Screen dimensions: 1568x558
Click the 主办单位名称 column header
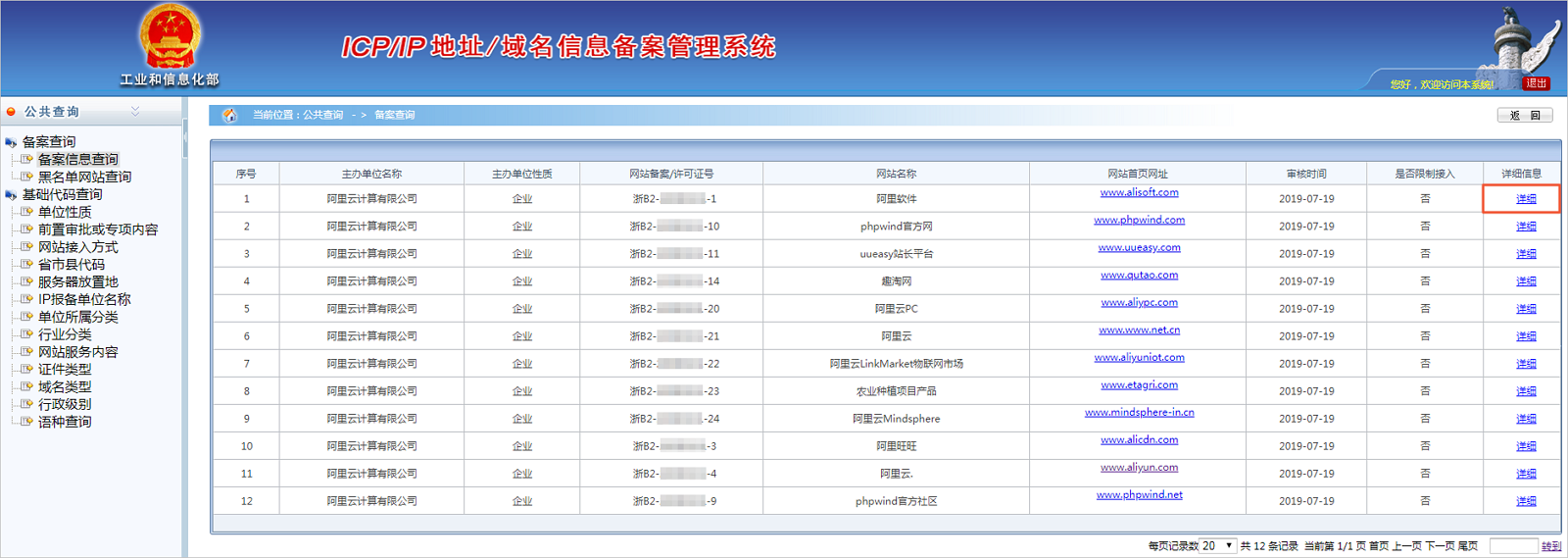pyautogui.click(x=371, y=174)
